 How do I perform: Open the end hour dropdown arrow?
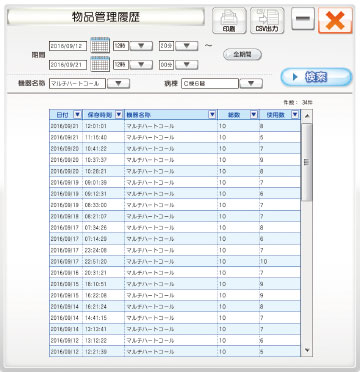click(x=141, y=64)
